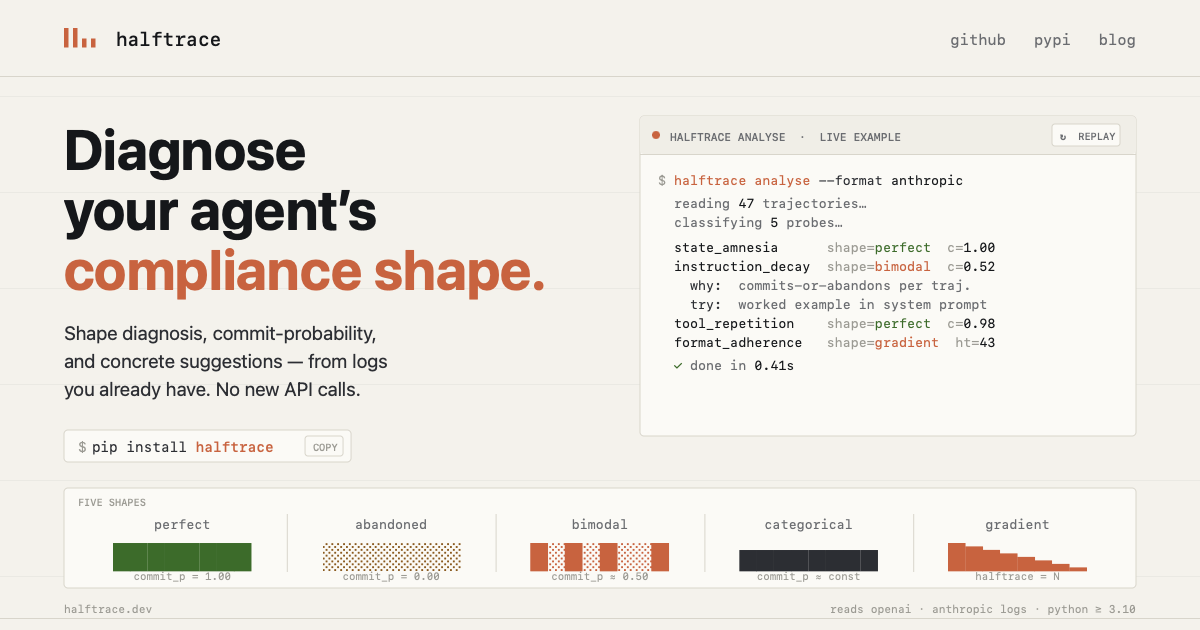This screenshot has height=630, width=1200.
Task: Click the format_adherence result row
Action: click(x=834, y=343)
